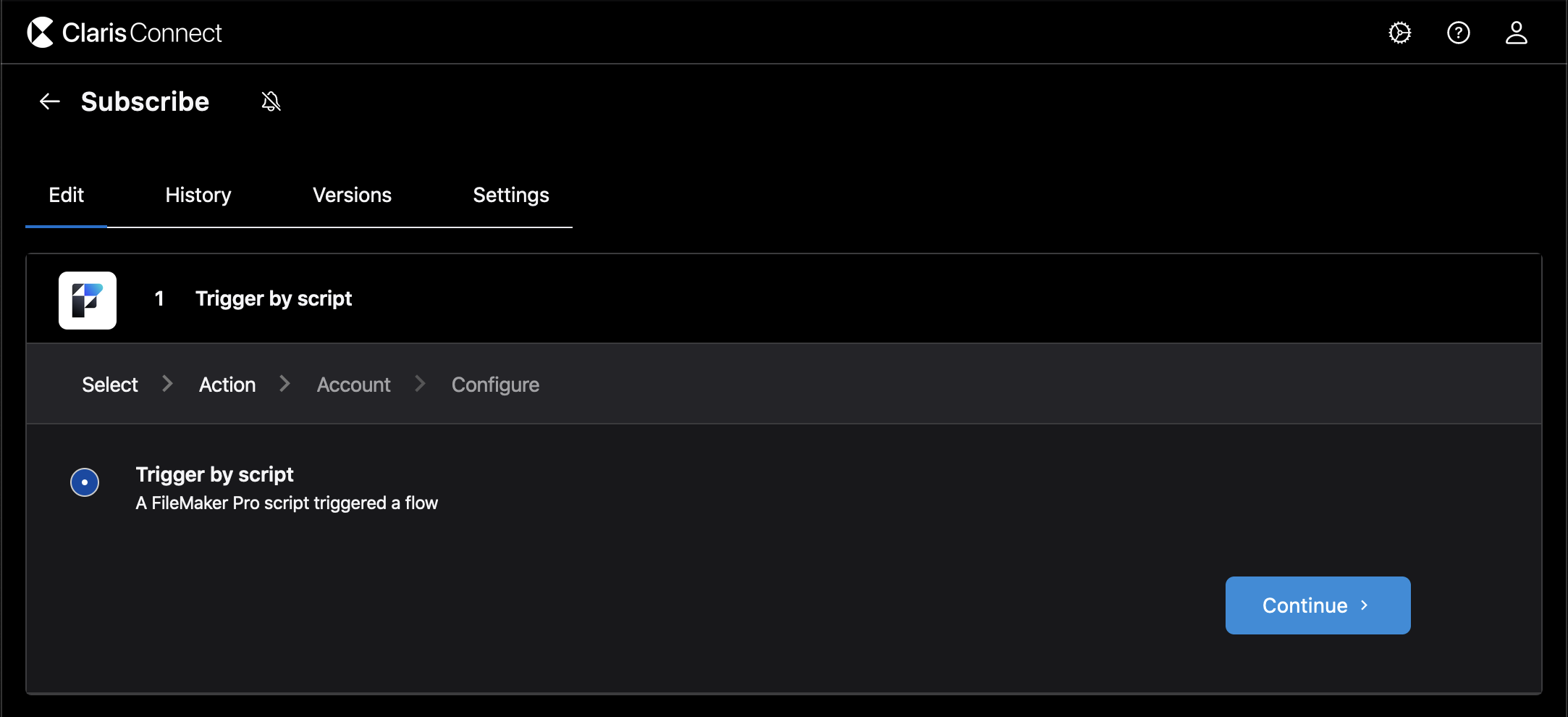Image resolution: width=1568 pixels, height=717 pixels.
Task: Open the settings gear menu
Action: [1400, 32]
